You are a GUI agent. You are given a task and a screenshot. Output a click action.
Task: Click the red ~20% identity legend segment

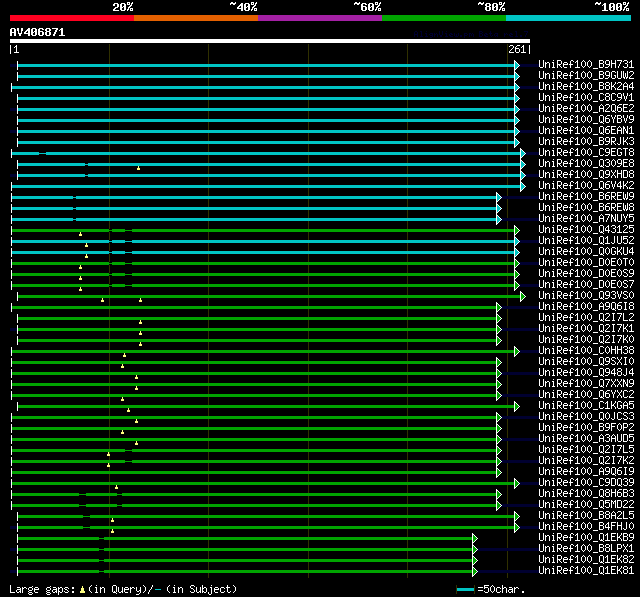coord(72,18)
